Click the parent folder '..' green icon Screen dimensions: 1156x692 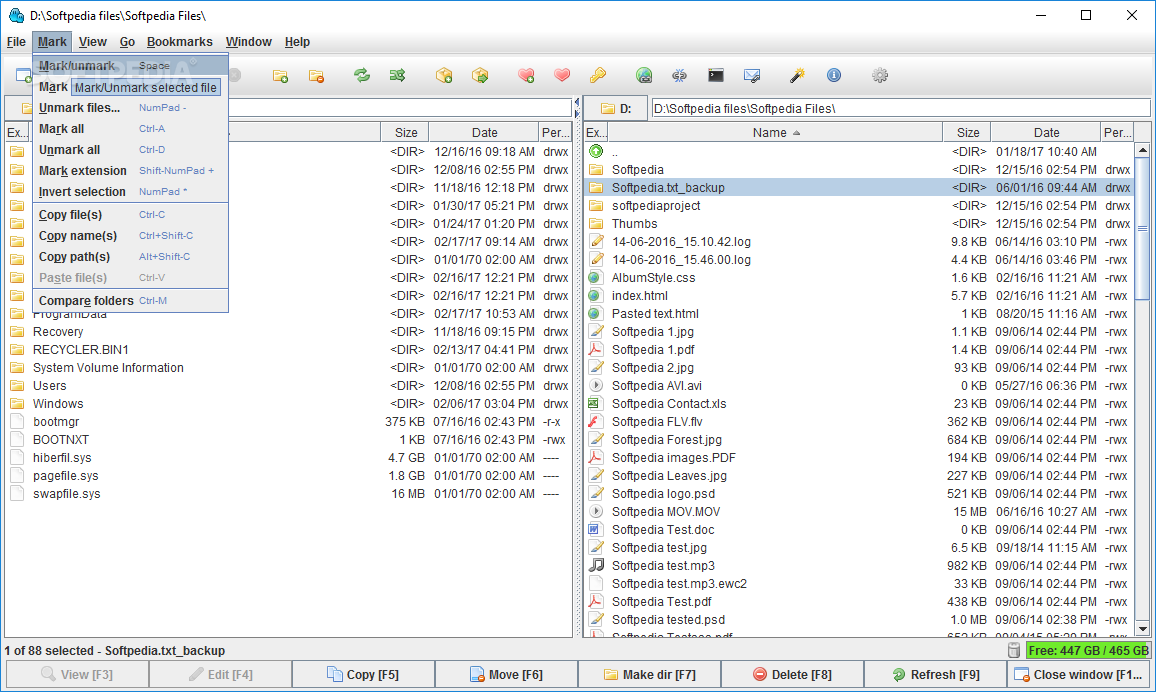coord(596,152)
